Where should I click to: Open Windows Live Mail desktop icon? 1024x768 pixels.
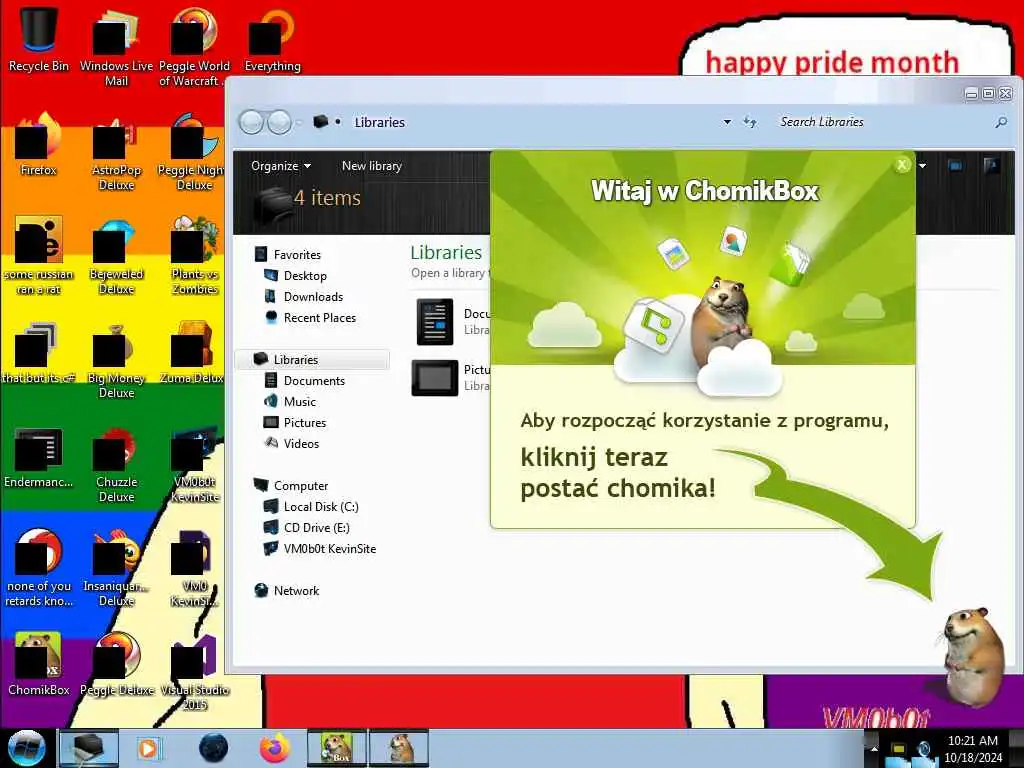click(116, 46)
